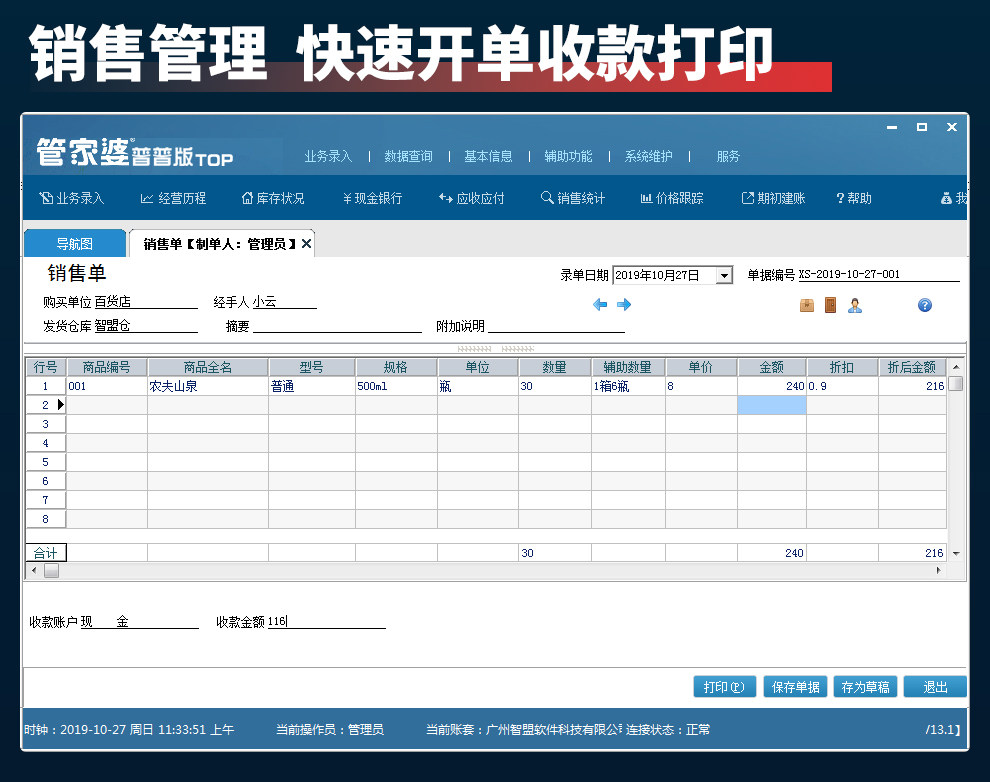990x782 pixels.
Task: Click the horizontal scrollbar right arrow
Action: coord(938,571)
